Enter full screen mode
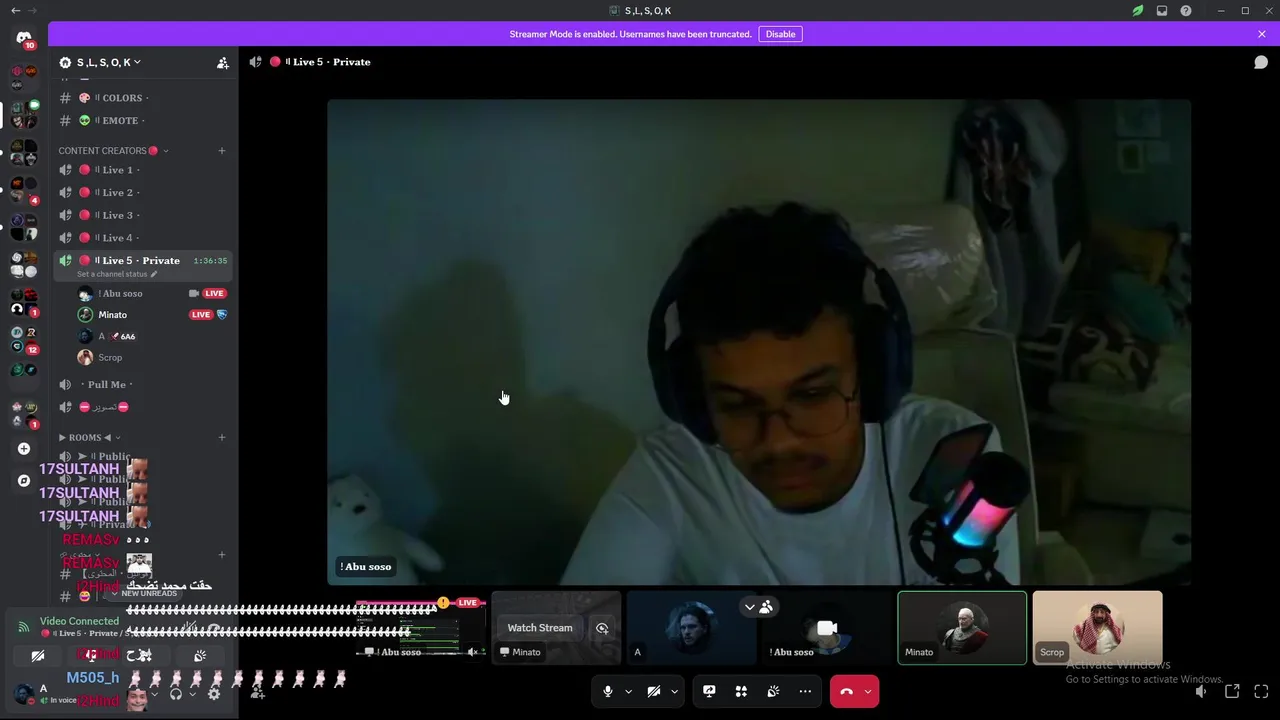Image resolution: width=1280 pixels, height=720 pixels. (1261, 691)
